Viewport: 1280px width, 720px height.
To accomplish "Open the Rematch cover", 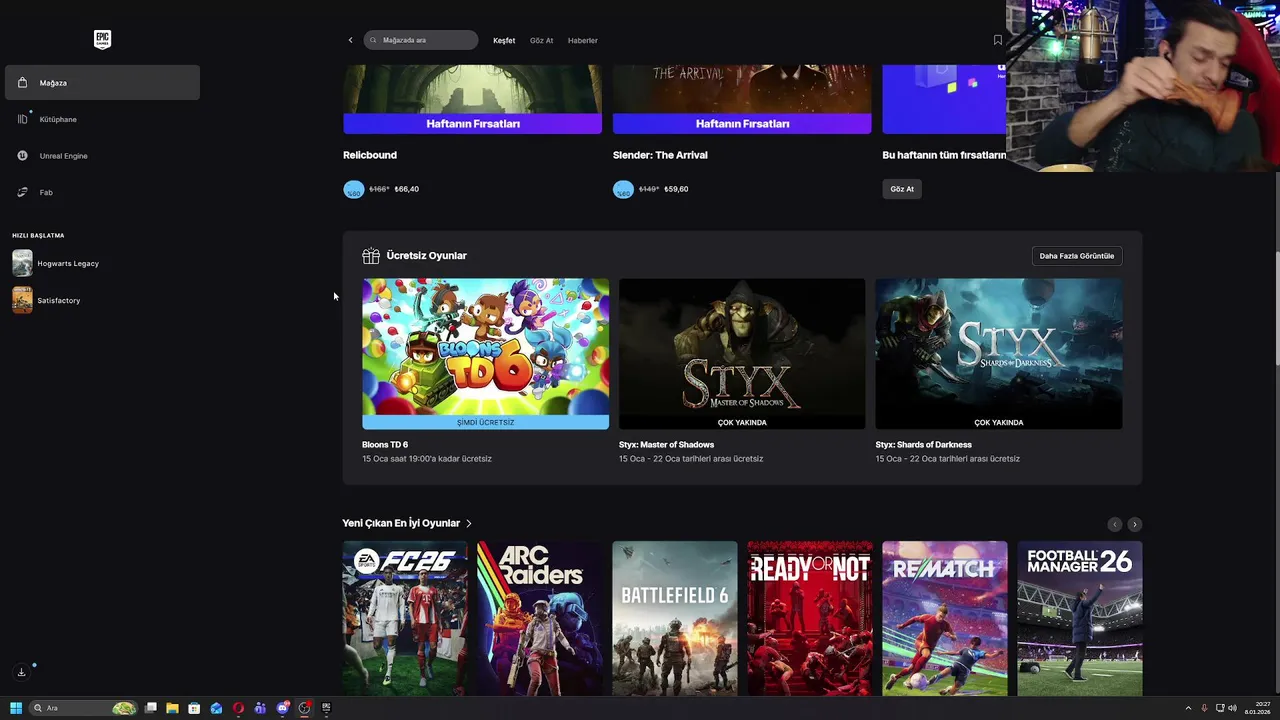I will point(945,618).
